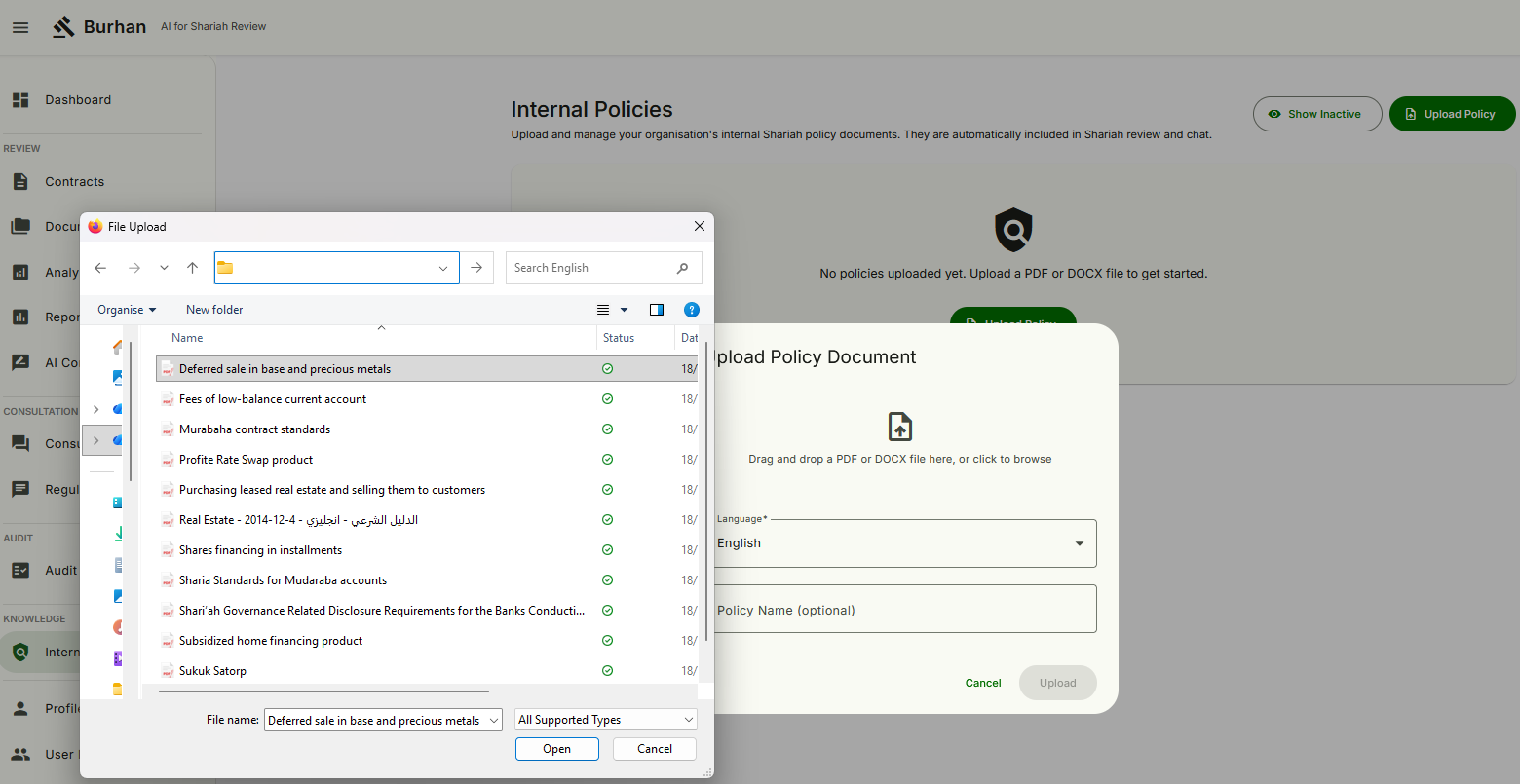Click the sync status check for Murabaha contract standards

pyautogui.click(x=608, y=429)
